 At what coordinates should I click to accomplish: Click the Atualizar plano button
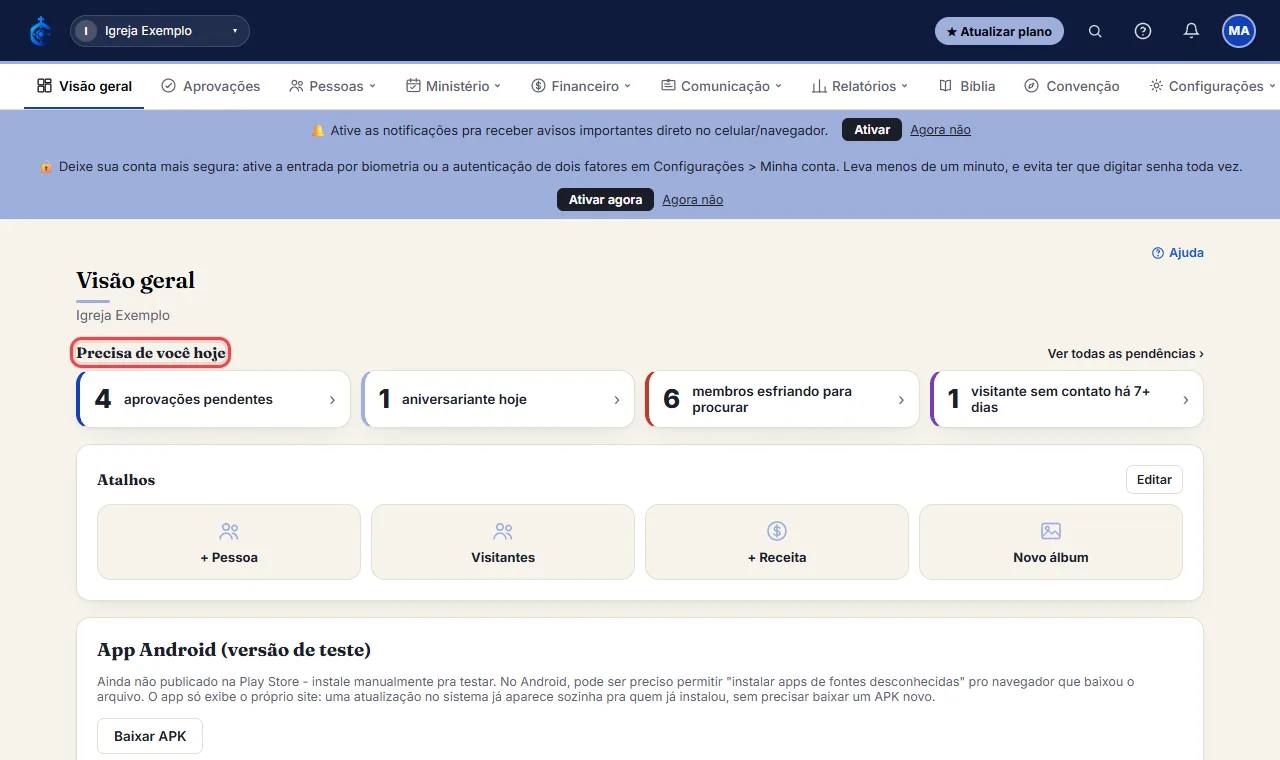pos(999,31)
